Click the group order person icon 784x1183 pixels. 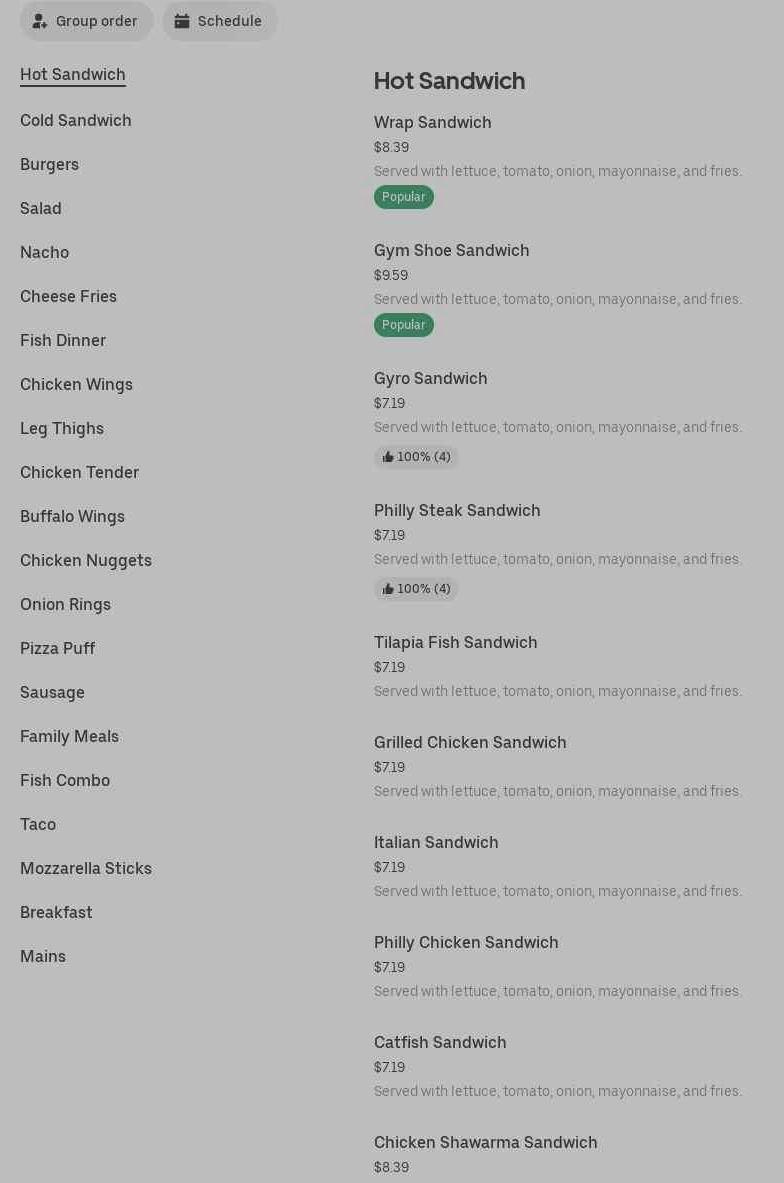pyautogui.click(x=40, y=21)
